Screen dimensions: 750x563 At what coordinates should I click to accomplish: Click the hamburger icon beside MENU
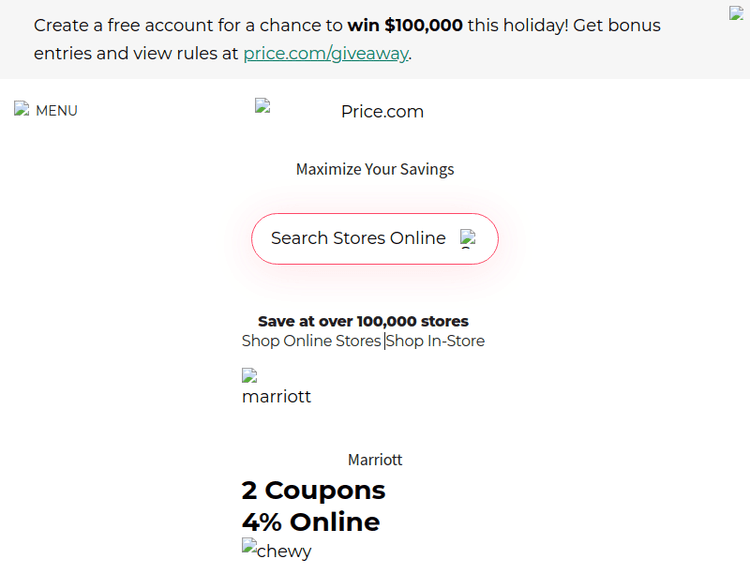(21, 109)
